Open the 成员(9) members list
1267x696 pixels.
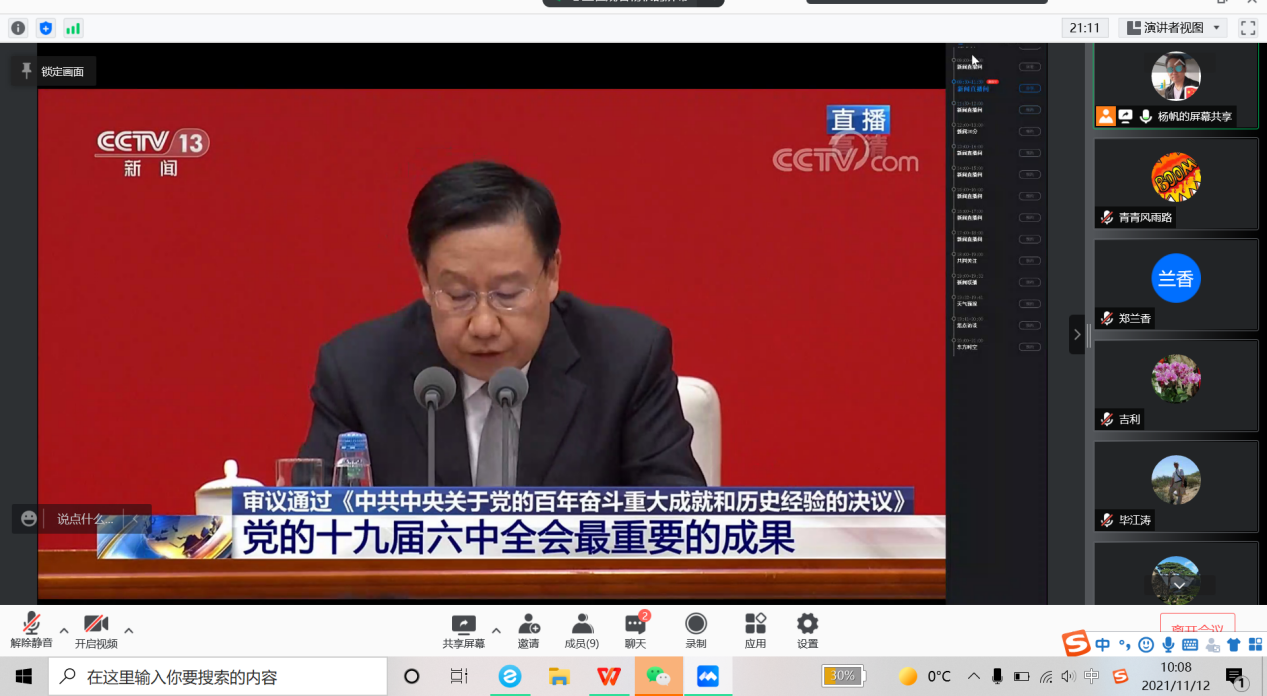click(x=582, y=626)
